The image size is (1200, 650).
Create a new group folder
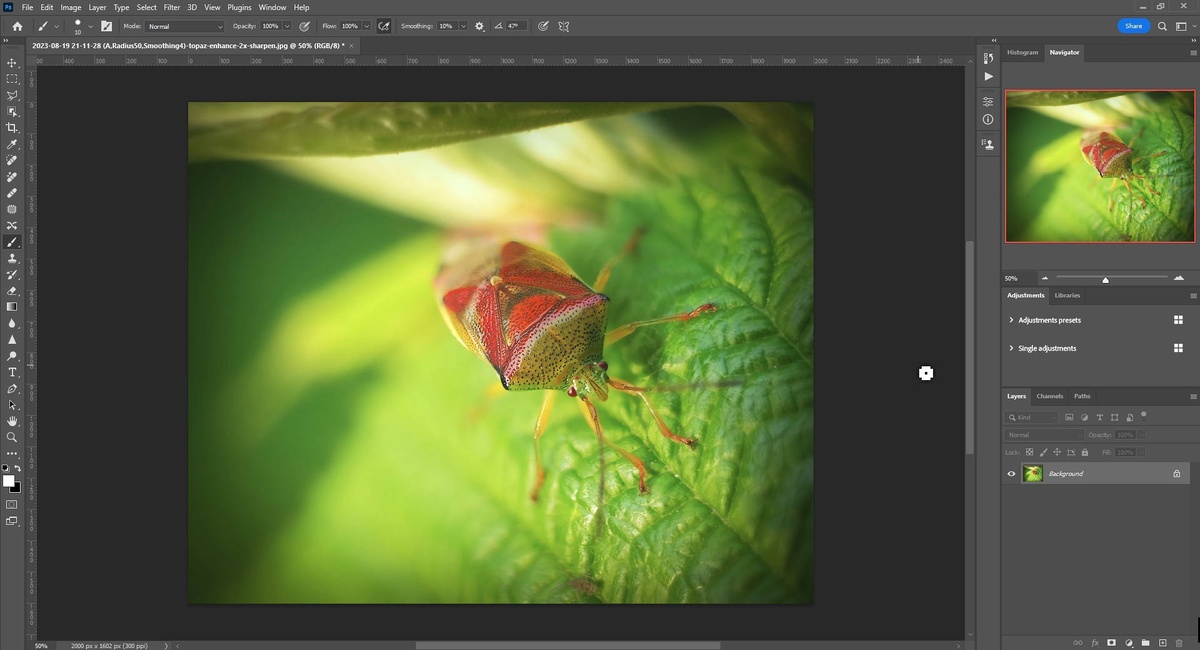1145,642
